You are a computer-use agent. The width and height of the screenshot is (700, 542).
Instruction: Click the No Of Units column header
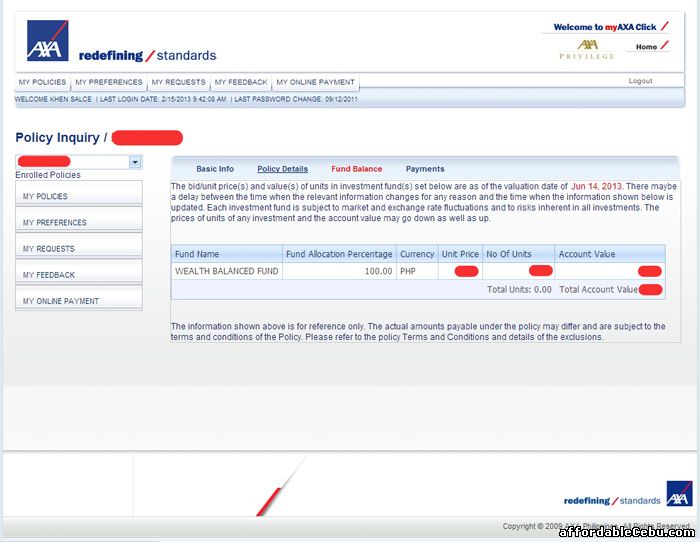point(518,254)
